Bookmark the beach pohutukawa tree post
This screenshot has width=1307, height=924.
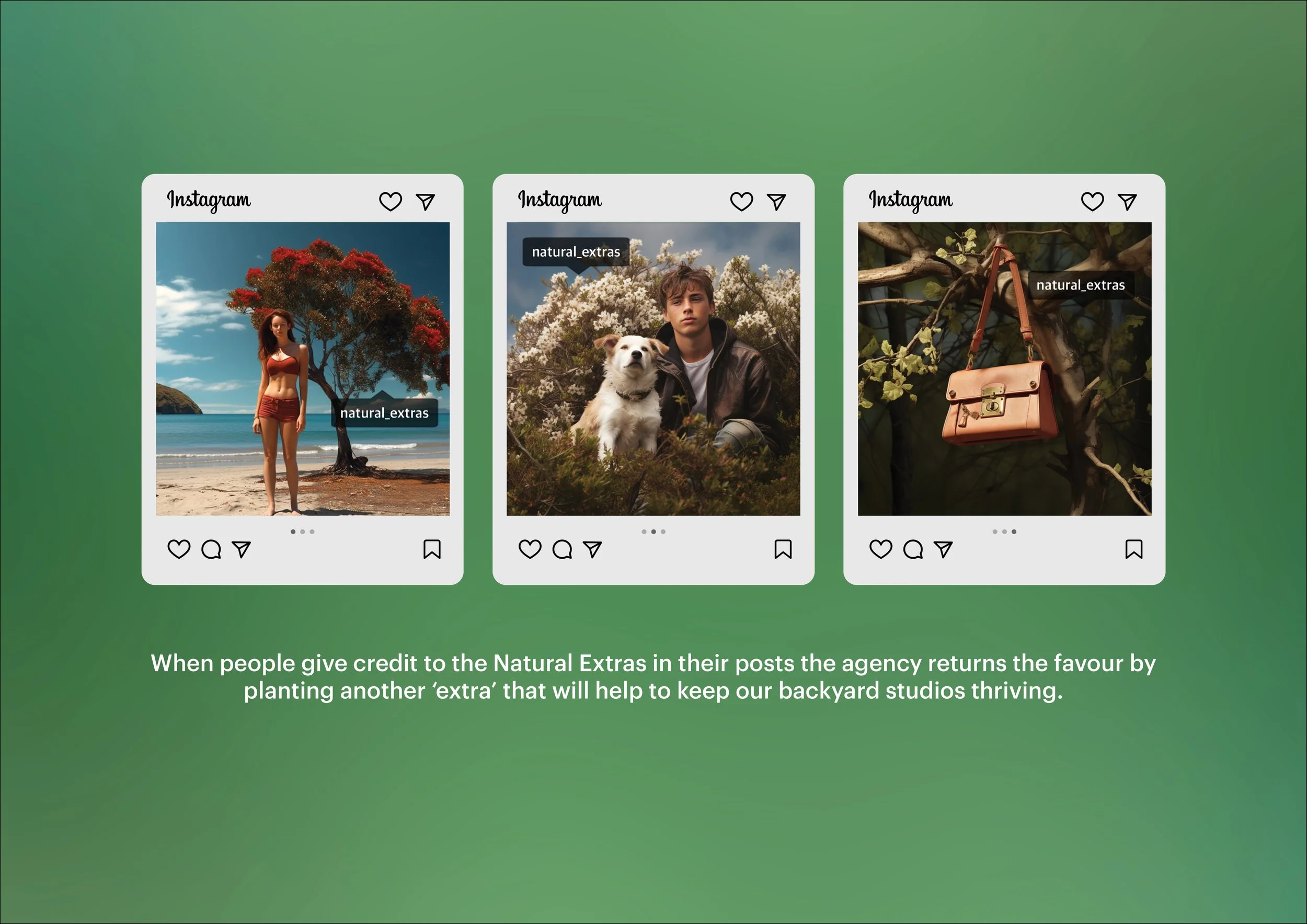[x=431, y=549]
